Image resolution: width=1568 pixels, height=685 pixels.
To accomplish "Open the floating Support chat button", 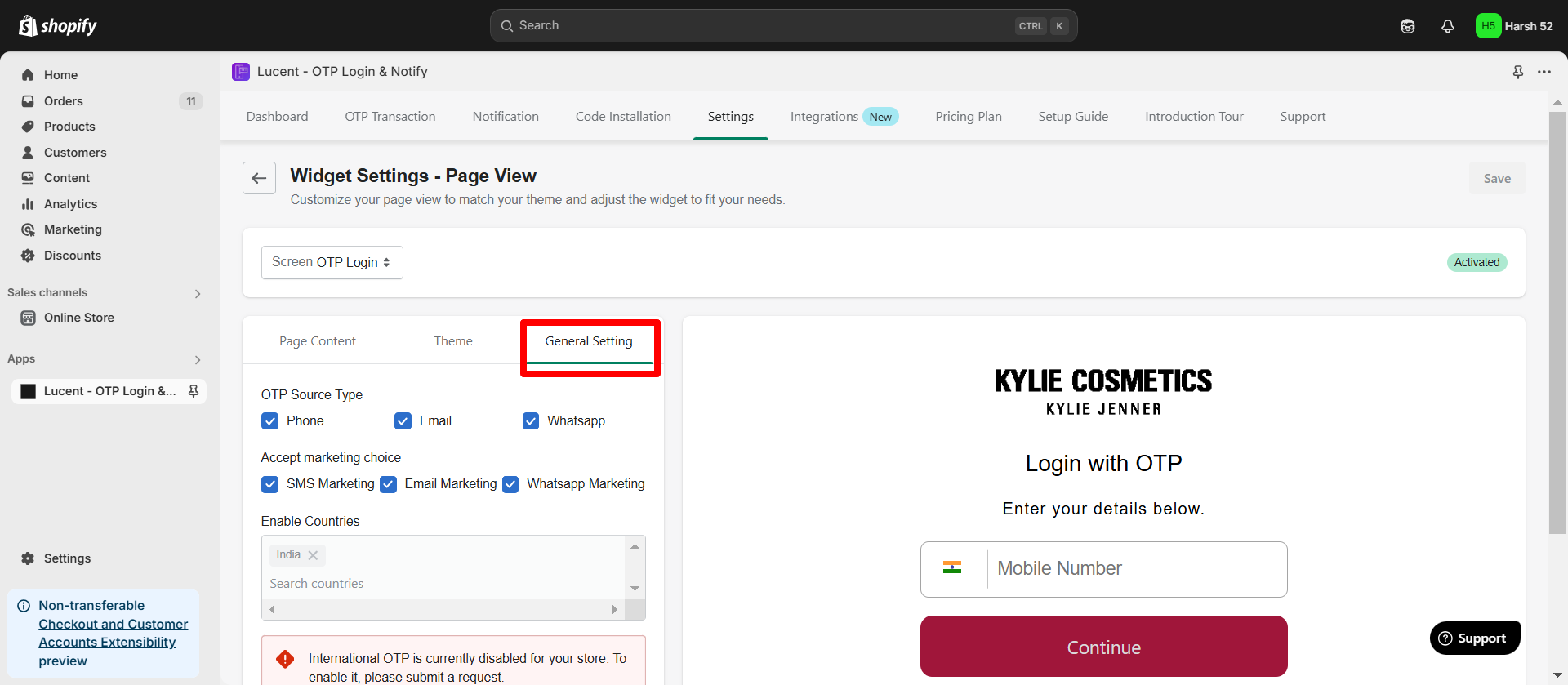I will 1475,638.
